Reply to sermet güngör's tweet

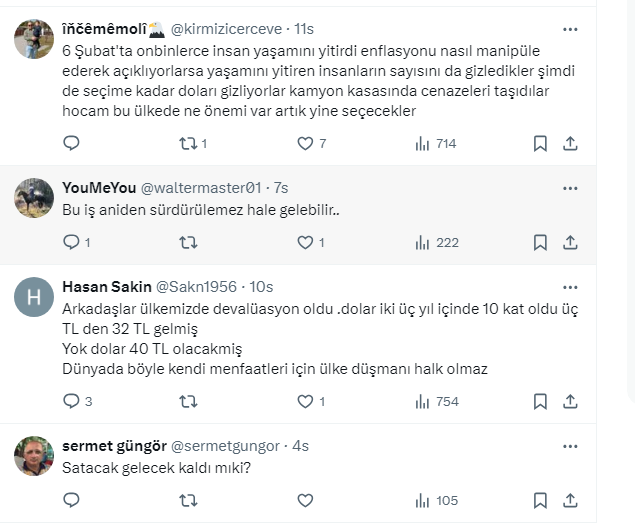click(71, 500)
